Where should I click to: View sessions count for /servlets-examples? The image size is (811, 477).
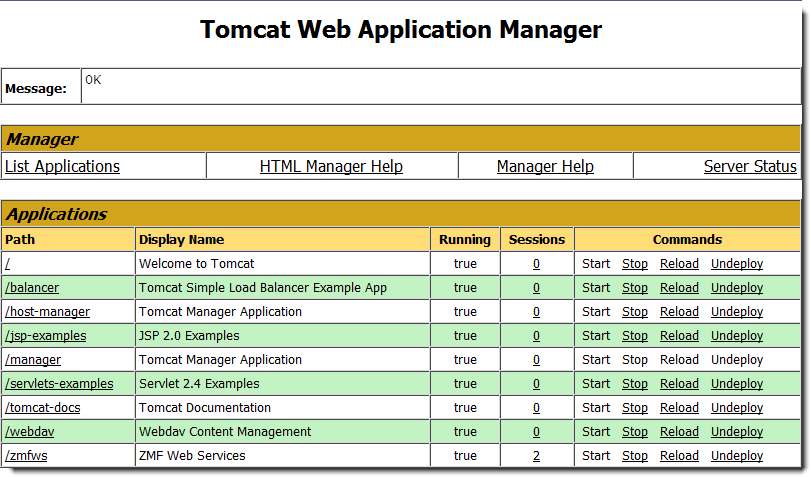pos(536,384)
